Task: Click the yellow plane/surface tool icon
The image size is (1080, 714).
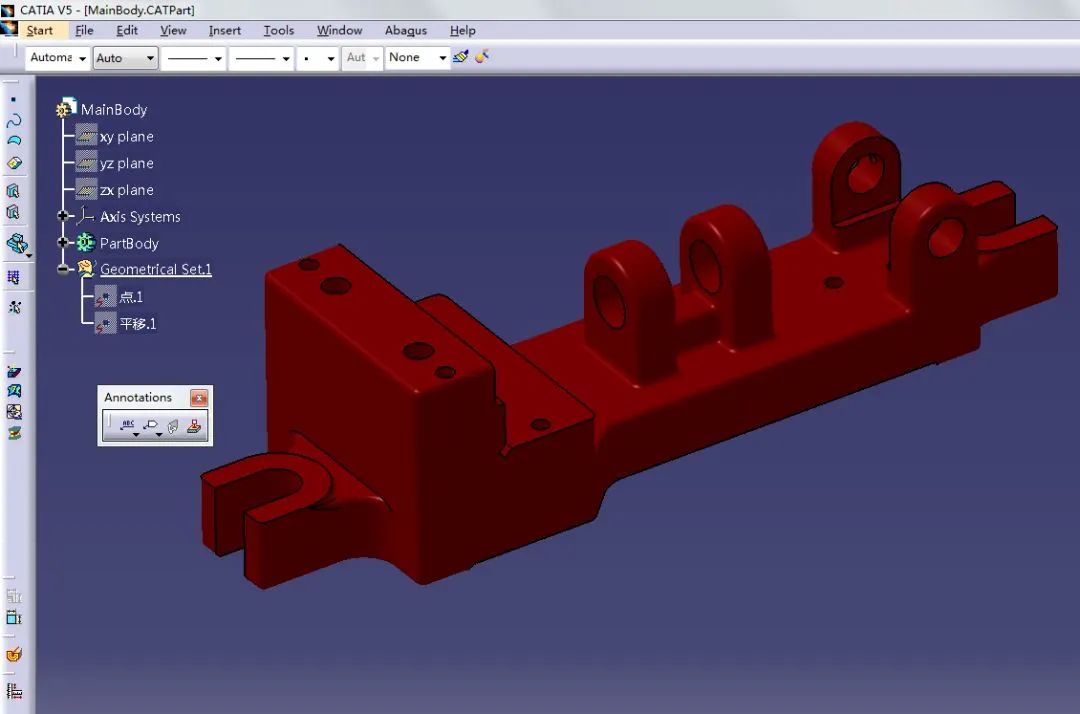Action: (14, 163)
